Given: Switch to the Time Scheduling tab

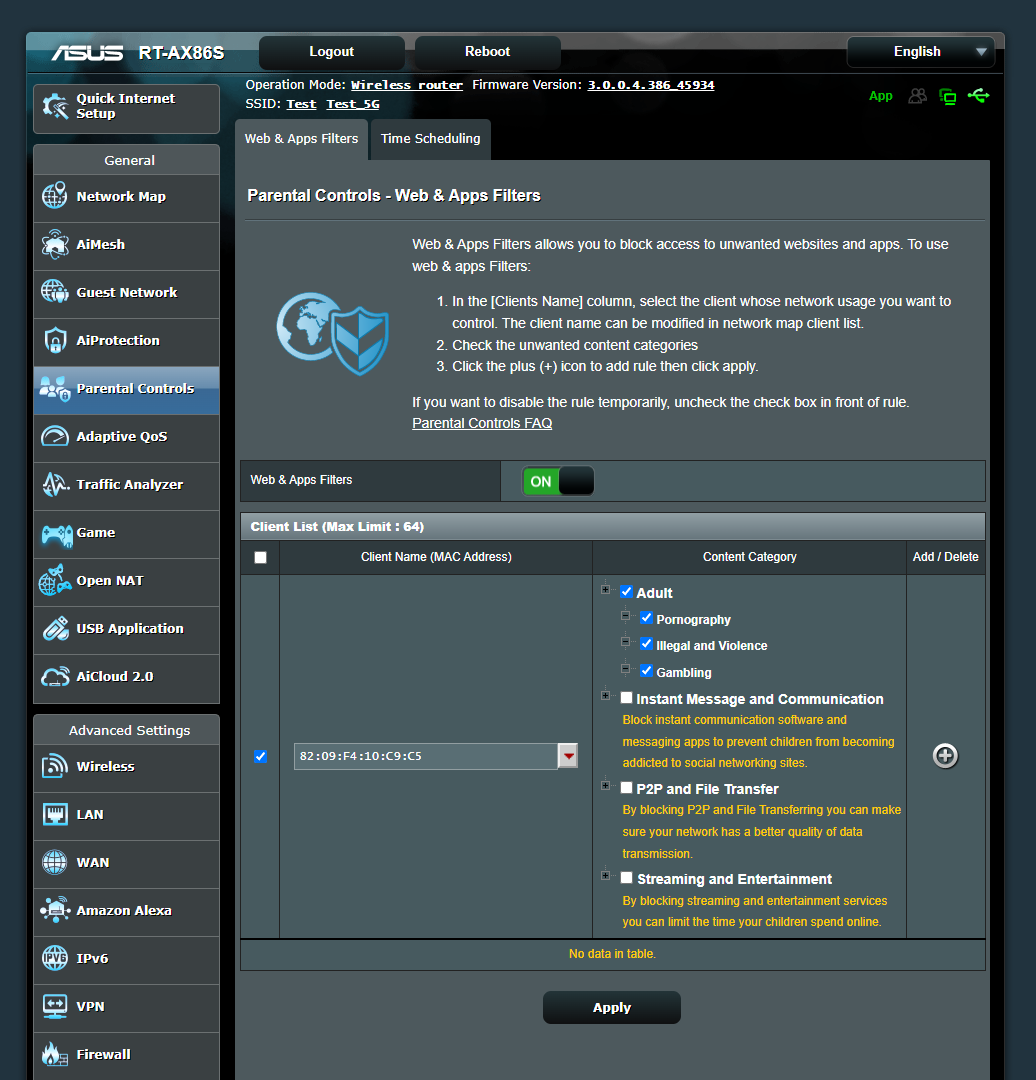Looking at the screenshot, I should tap(430, 139).
